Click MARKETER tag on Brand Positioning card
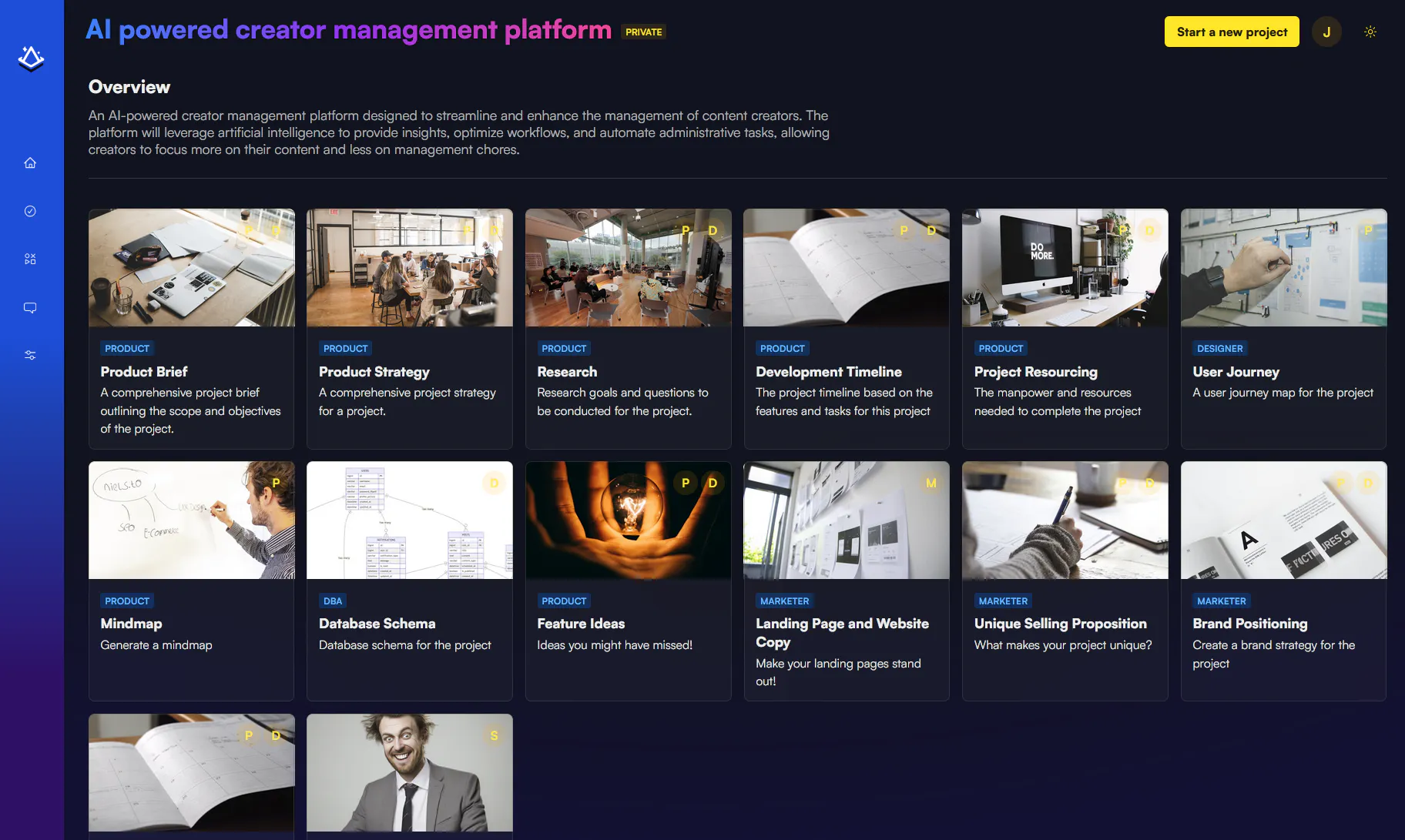Image resolution: width=1405 pixels, height=840 pixels. pyautogui.click(x=1222, y=601)
